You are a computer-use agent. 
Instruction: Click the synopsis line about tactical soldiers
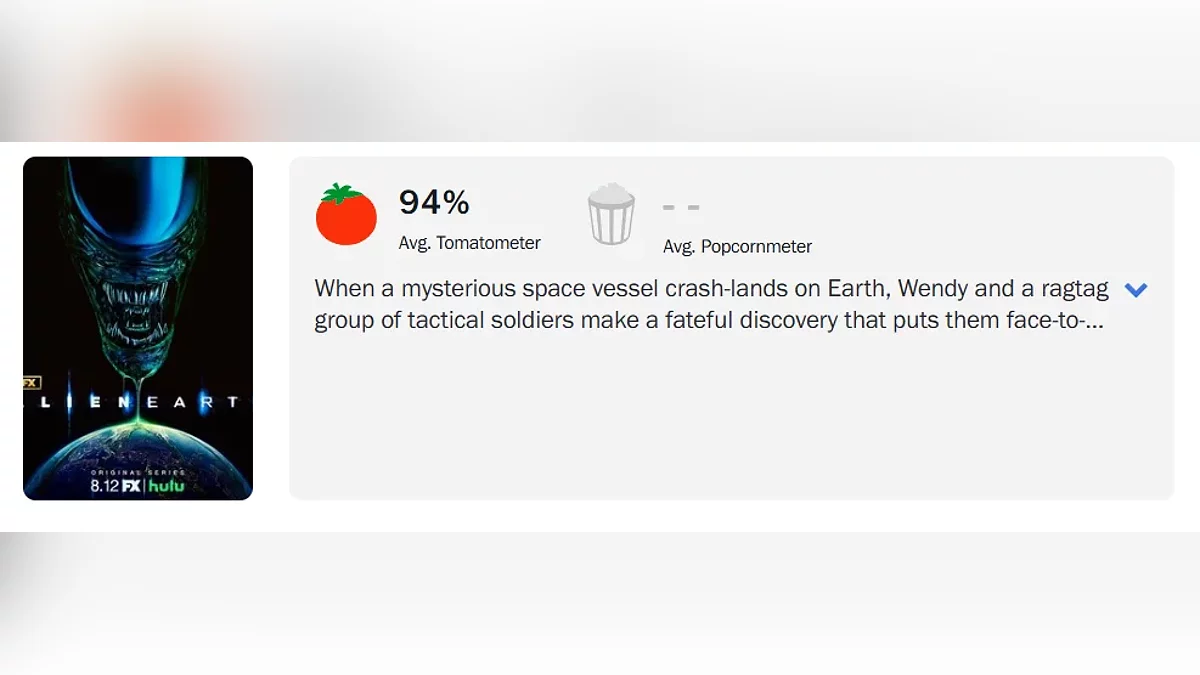tap(708, 320)
